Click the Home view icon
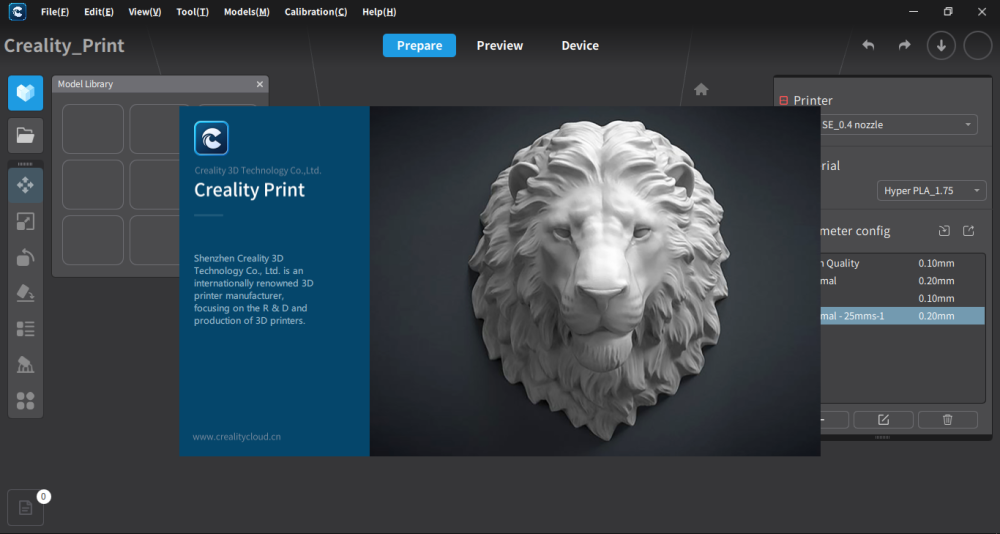Viewport: 1000px width, 534px height. 701,89
